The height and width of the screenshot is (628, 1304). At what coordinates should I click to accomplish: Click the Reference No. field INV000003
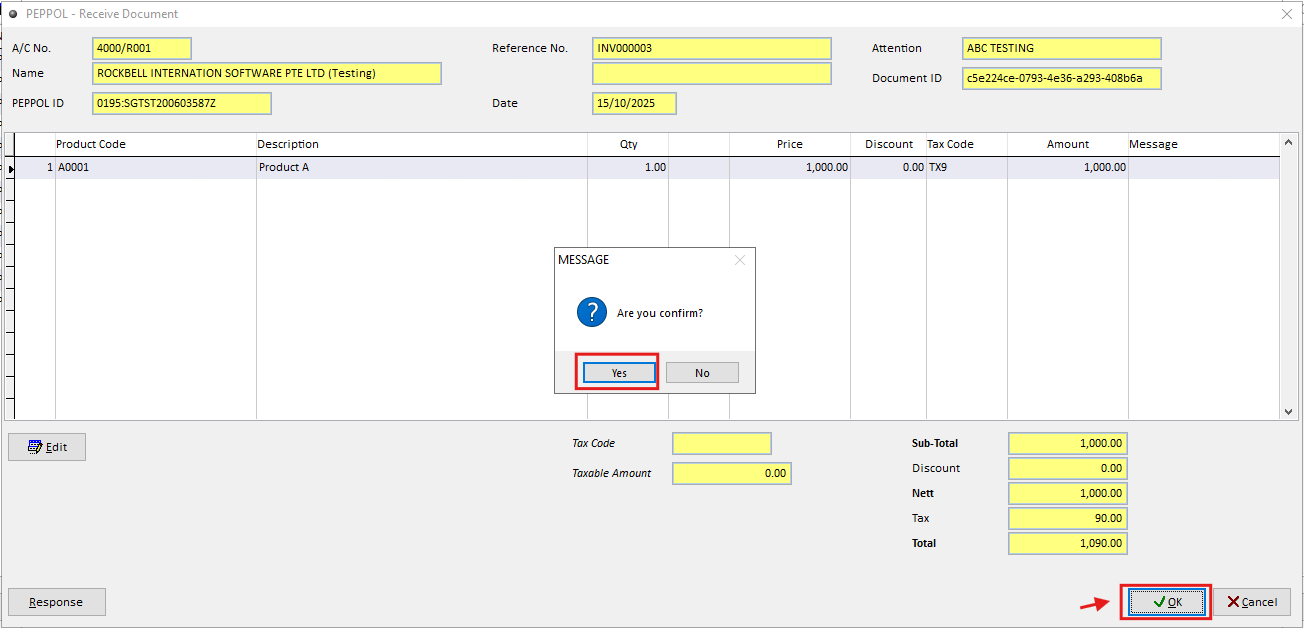[x=712, y=48]
